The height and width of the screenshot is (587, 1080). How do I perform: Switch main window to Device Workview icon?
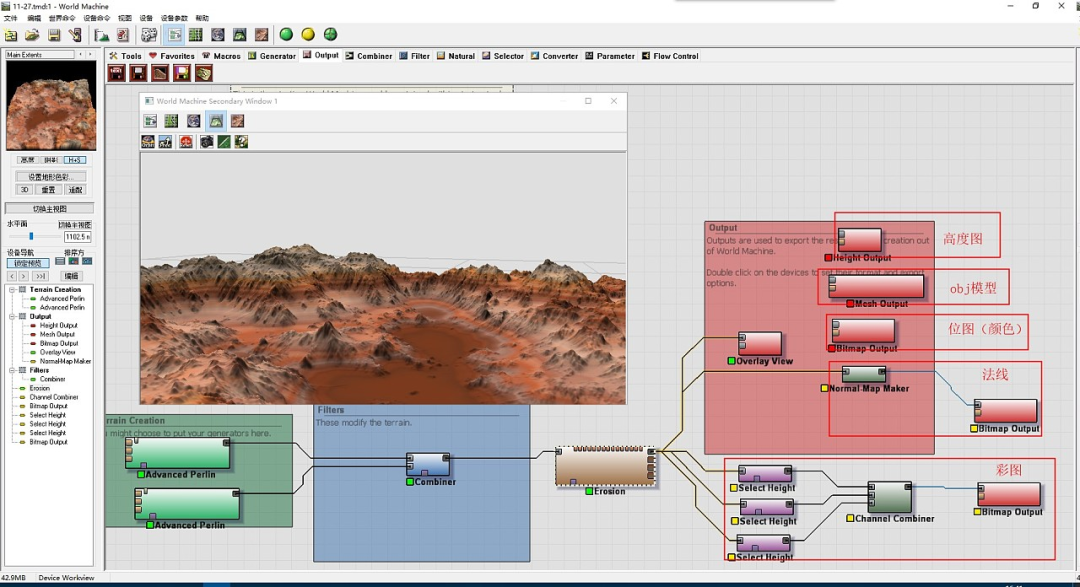pos(174,34)
